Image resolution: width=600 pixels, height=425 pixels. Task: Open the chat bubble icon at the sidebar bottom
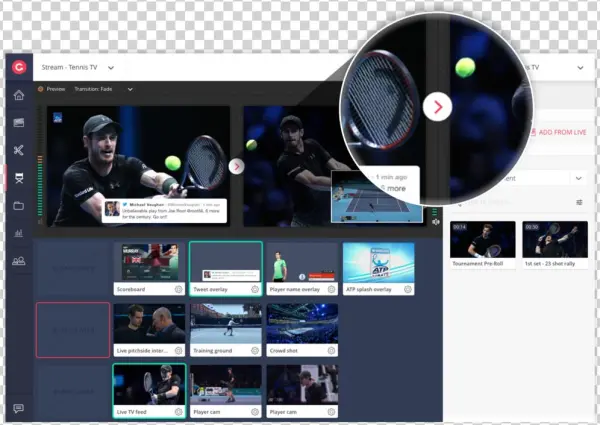coord(18,408)
